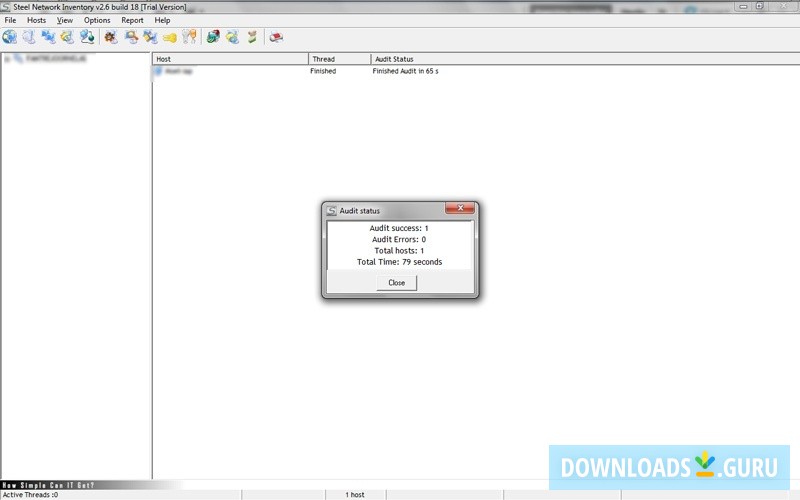This screenshot has width=800, height=500.
Task: Click the faded white computer toolbar icon
Action: (x=29, y=37)
